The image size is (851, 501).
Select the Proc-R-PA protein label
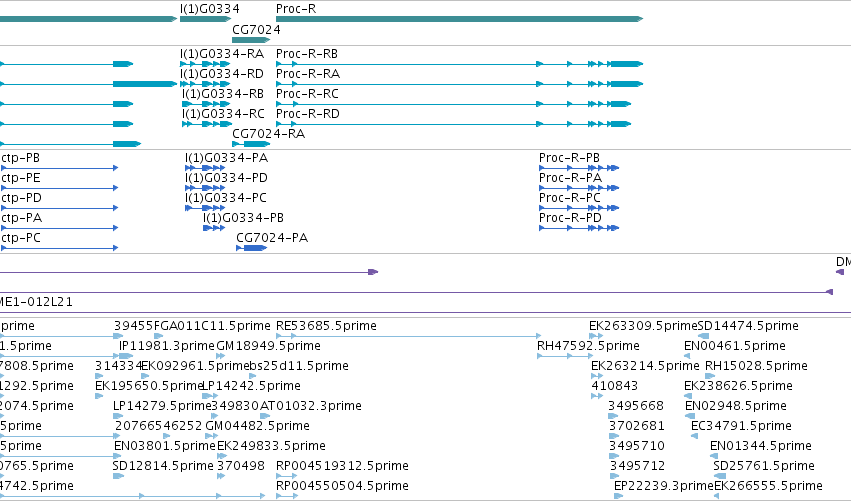click(x=570, y=178)
